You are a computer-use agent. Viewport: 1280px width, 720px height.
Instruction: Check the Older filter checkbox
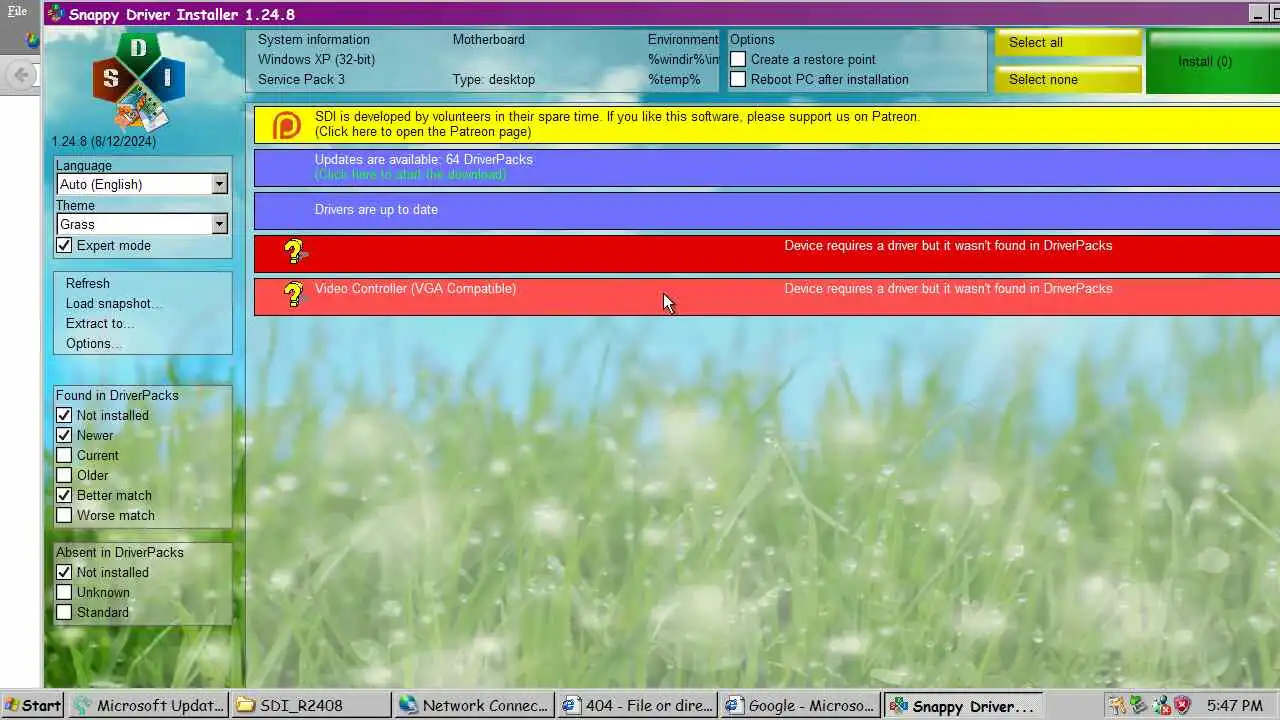tap(64, 475)
